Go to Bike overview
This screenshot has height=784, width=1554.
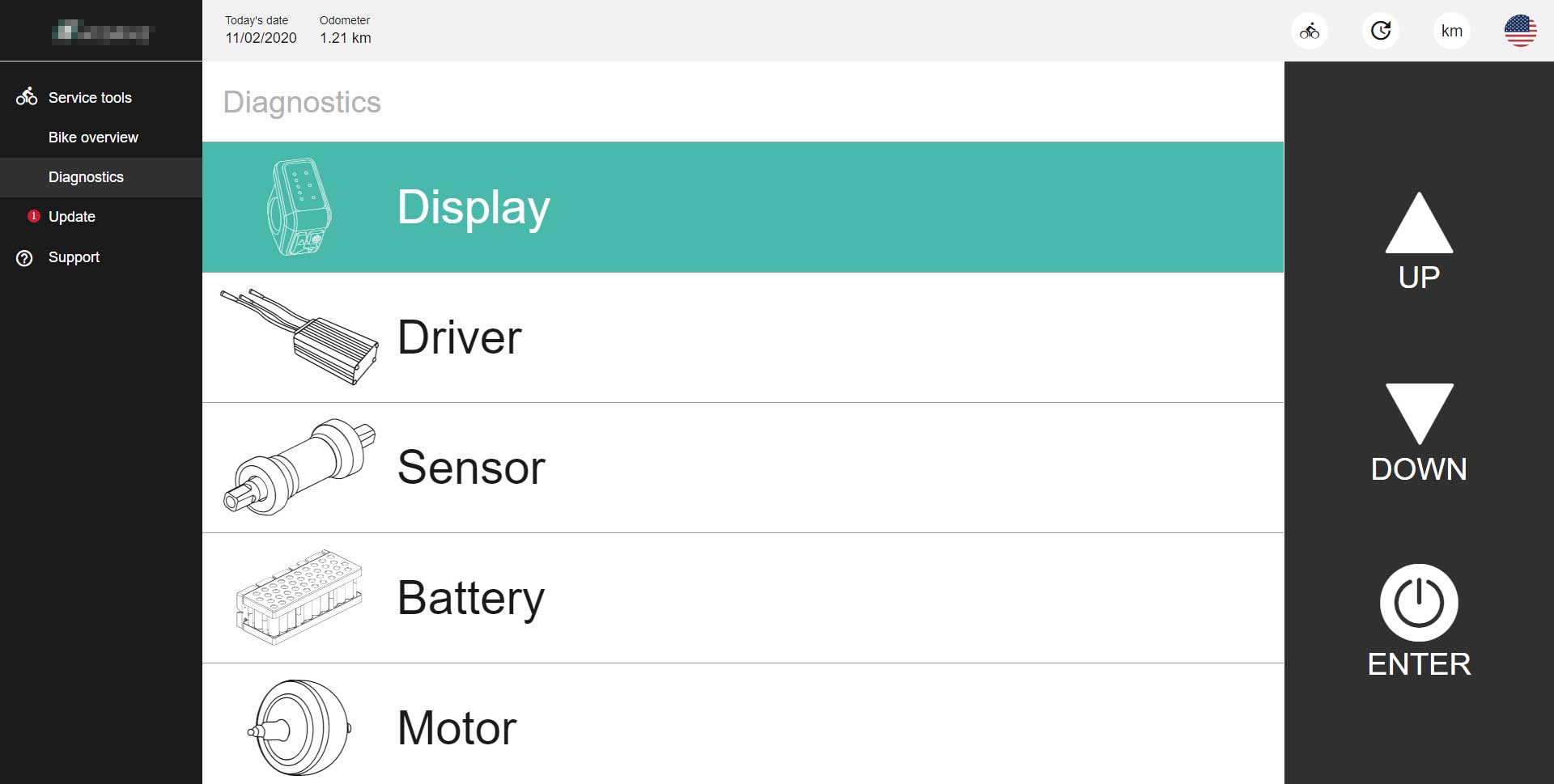pos(93,138)
